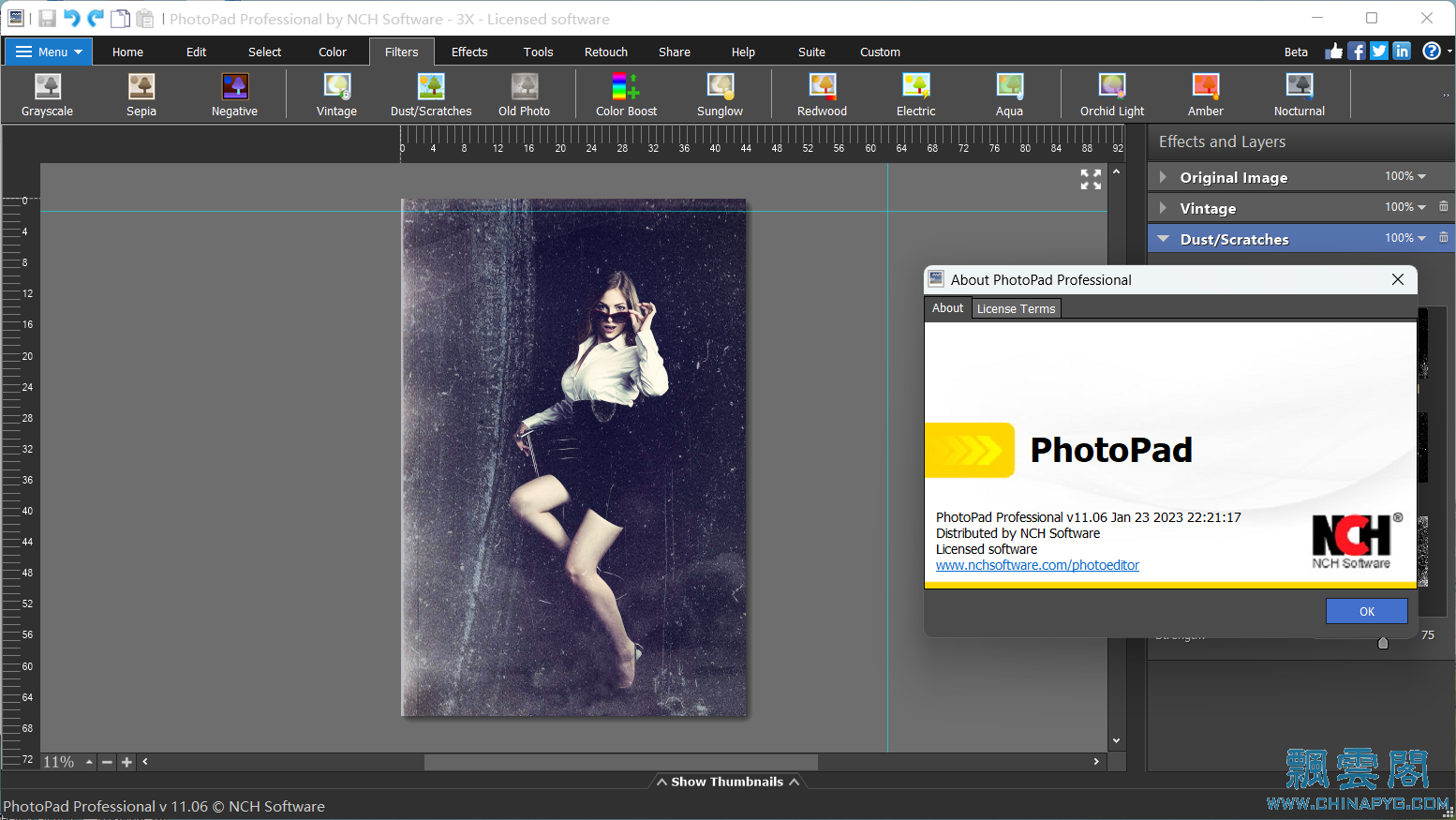Switch to the Retouch tab
1456x820 pixels.
click(606, 52)
